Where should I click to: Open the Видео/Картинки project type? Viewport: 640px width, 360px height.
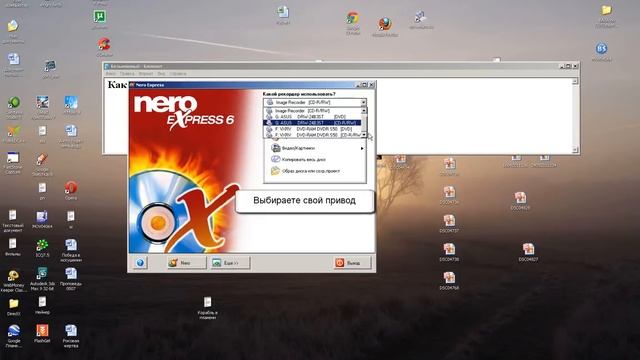(x=298, y=148)
